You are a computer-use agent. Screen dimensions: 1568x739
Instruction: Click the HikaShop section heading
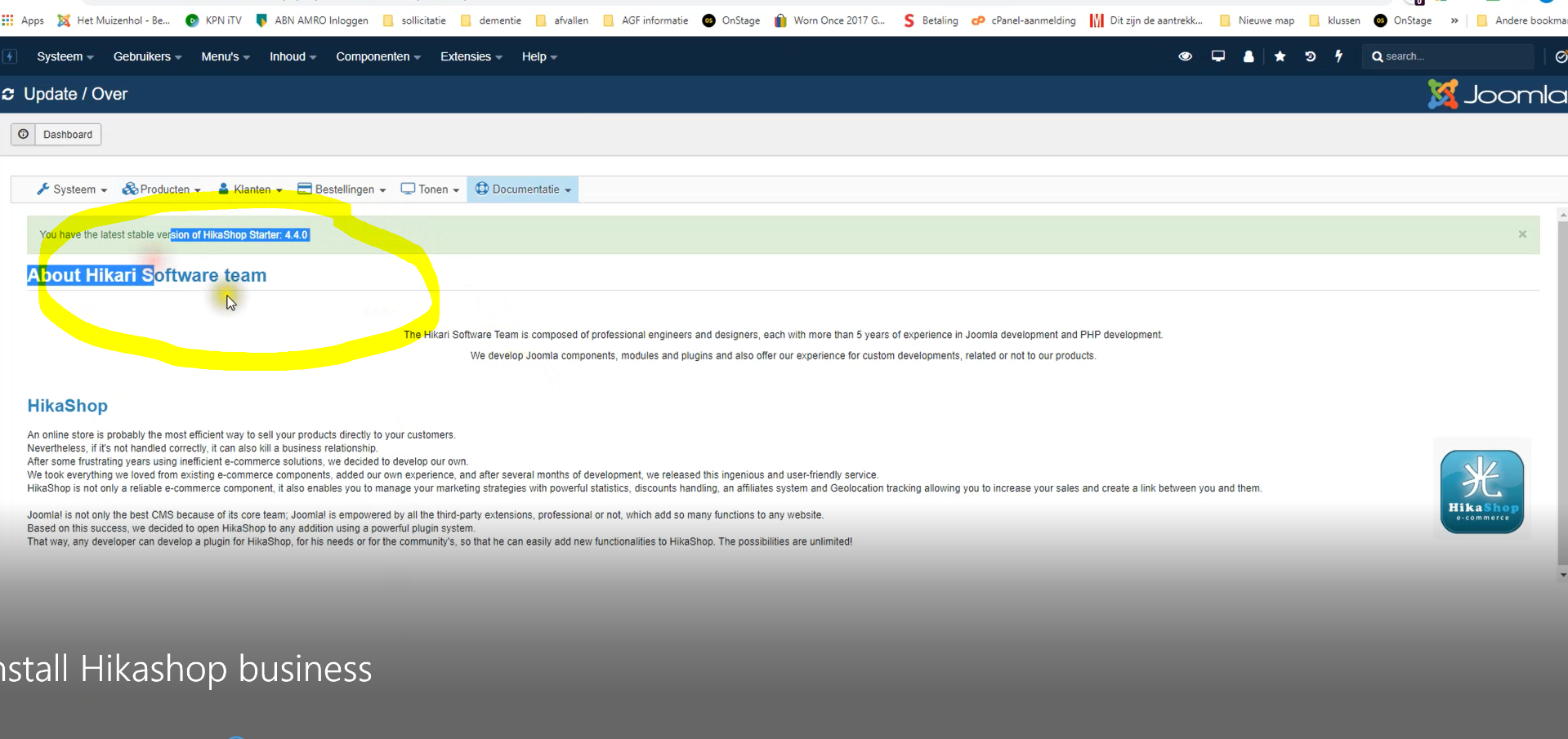point(68,406)
